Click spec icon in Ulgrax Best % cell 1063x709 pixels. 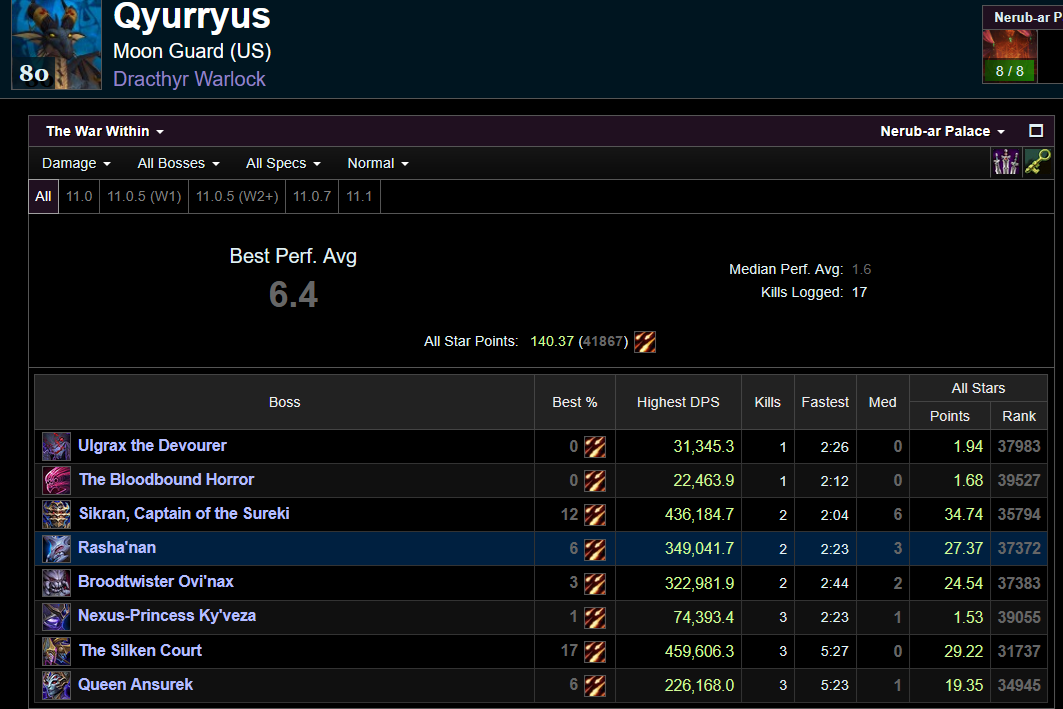click(595, 447)
